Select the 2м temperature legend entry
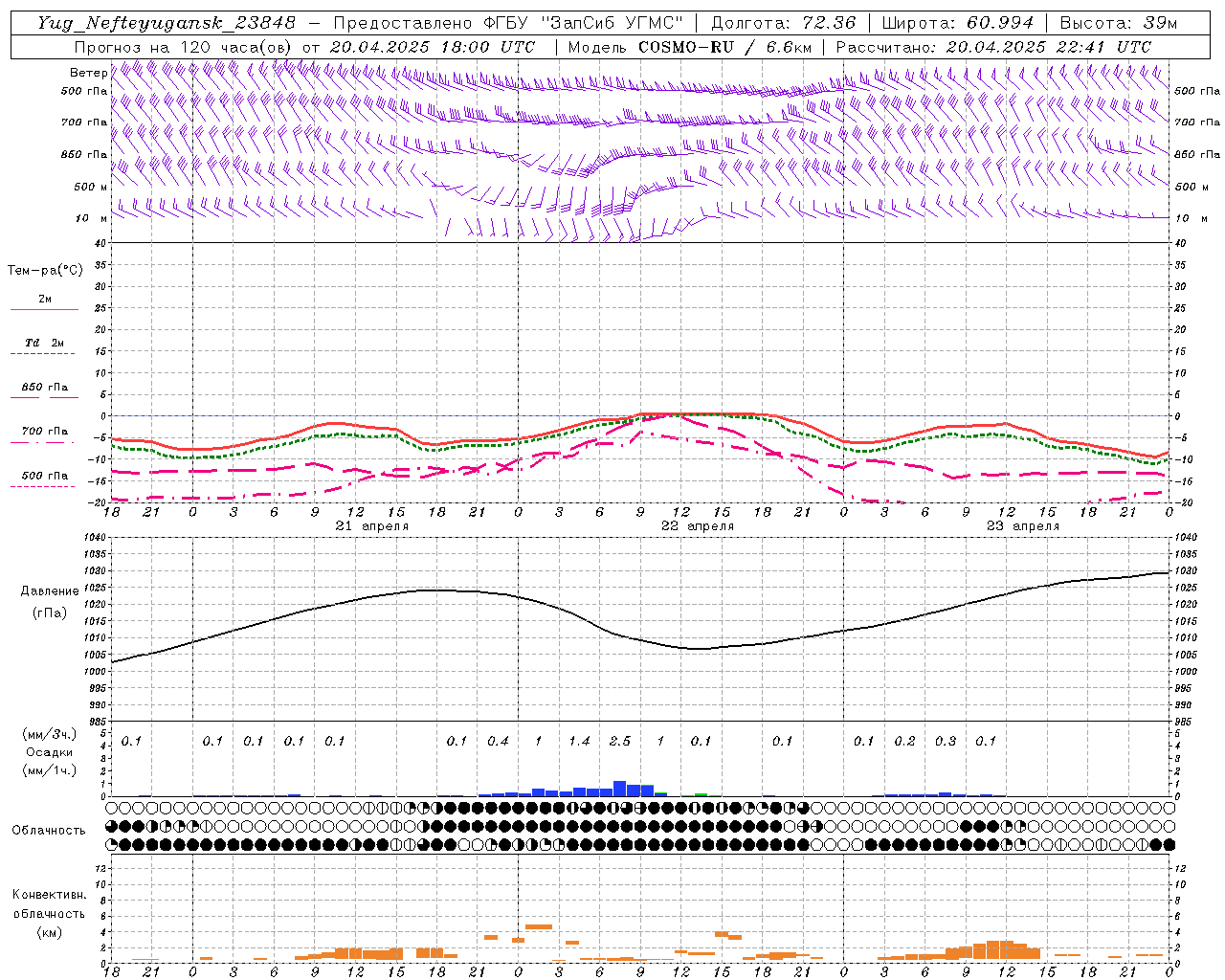This screenshot has height=980, width=1225. [x=45, y=300]
